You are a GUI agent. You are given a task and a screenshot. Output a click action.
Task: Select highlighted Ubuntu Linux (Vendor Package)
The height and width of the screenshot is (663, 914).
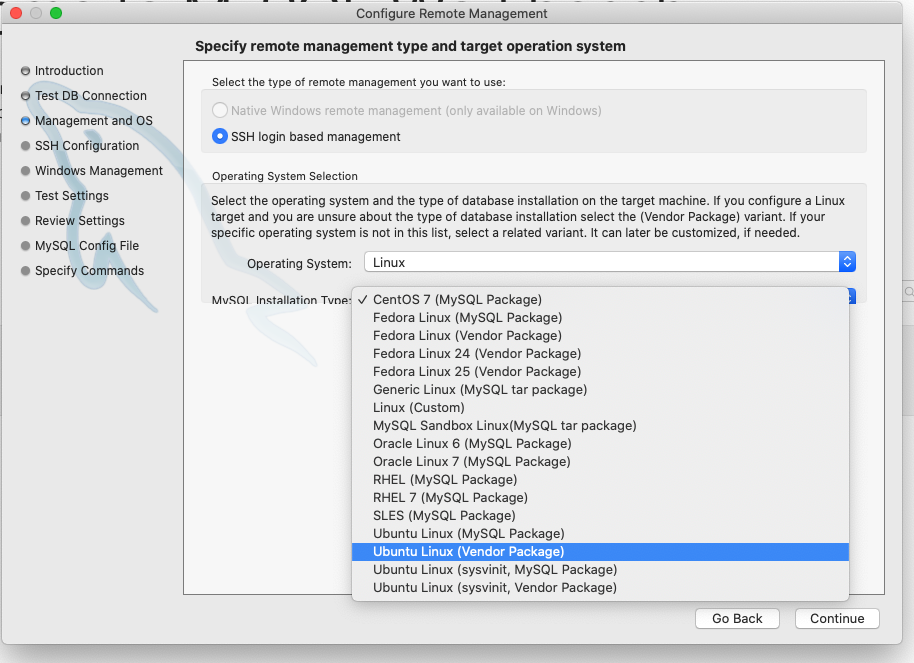tap(600, 552)
